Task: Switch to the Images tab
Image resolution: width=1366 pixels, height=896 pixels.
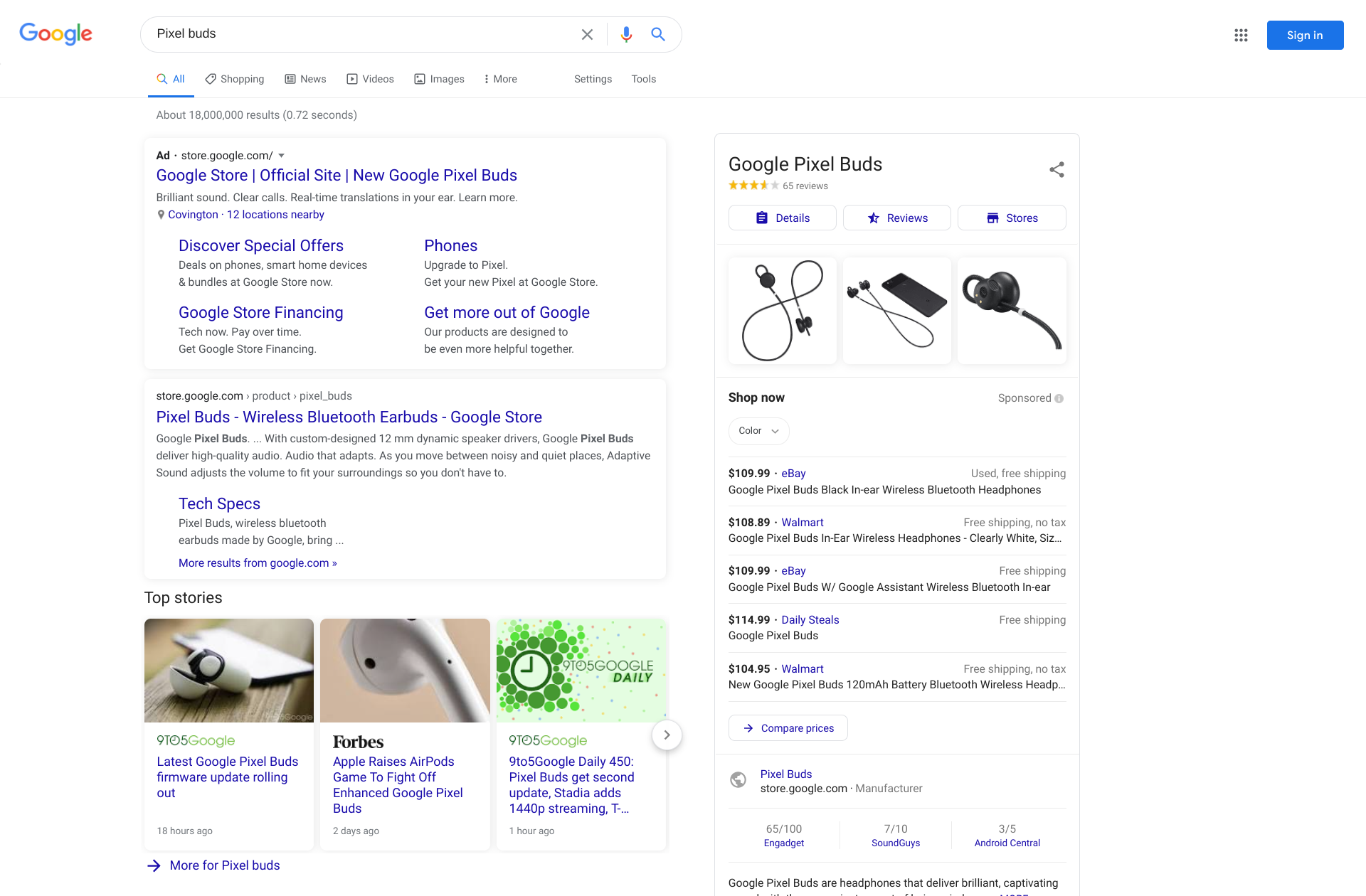Action: (x=439, y=79)
